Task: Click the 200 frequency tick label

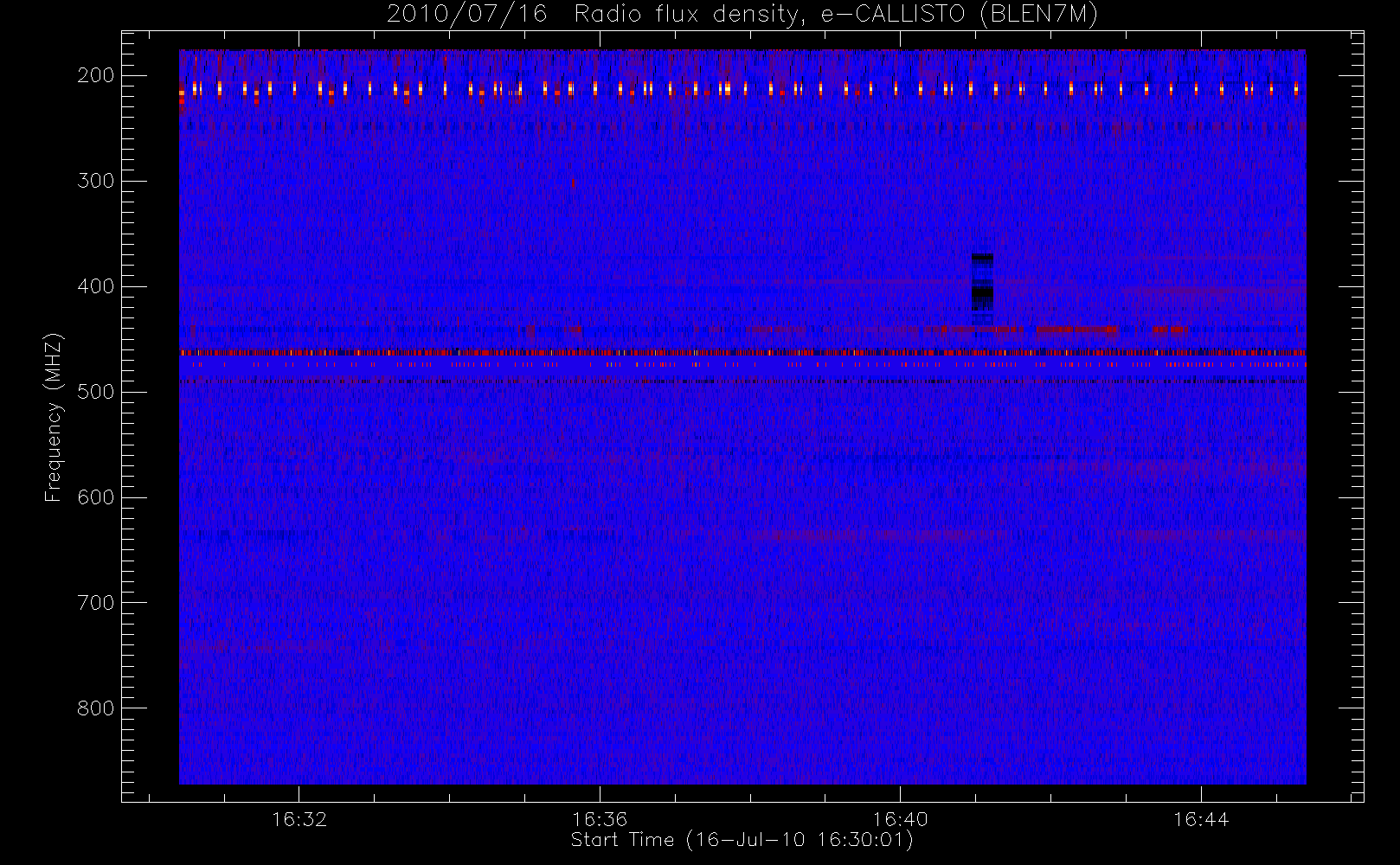Action: tap(96, 75)
